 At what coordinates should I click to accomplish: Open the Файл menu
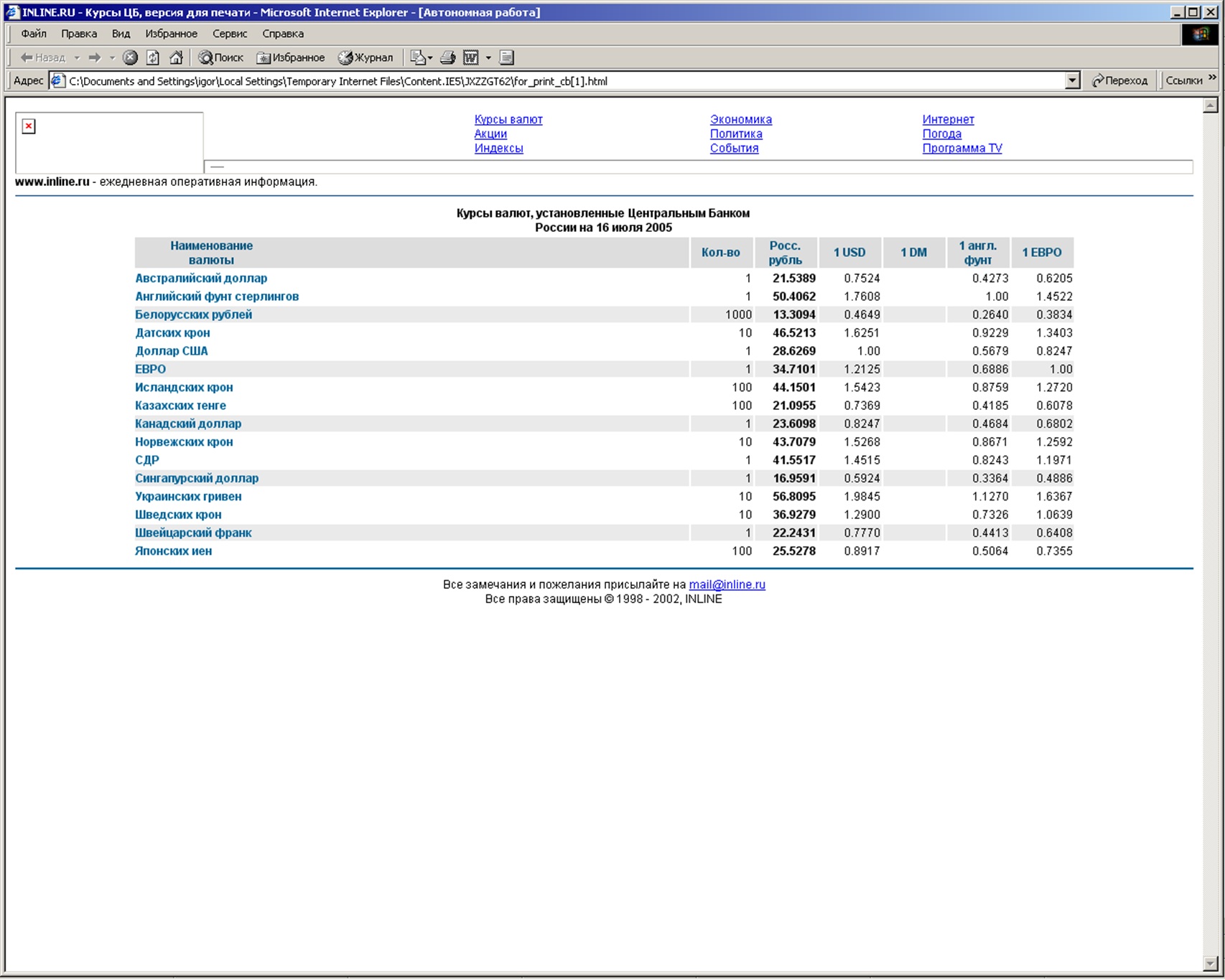coord(34,34)
